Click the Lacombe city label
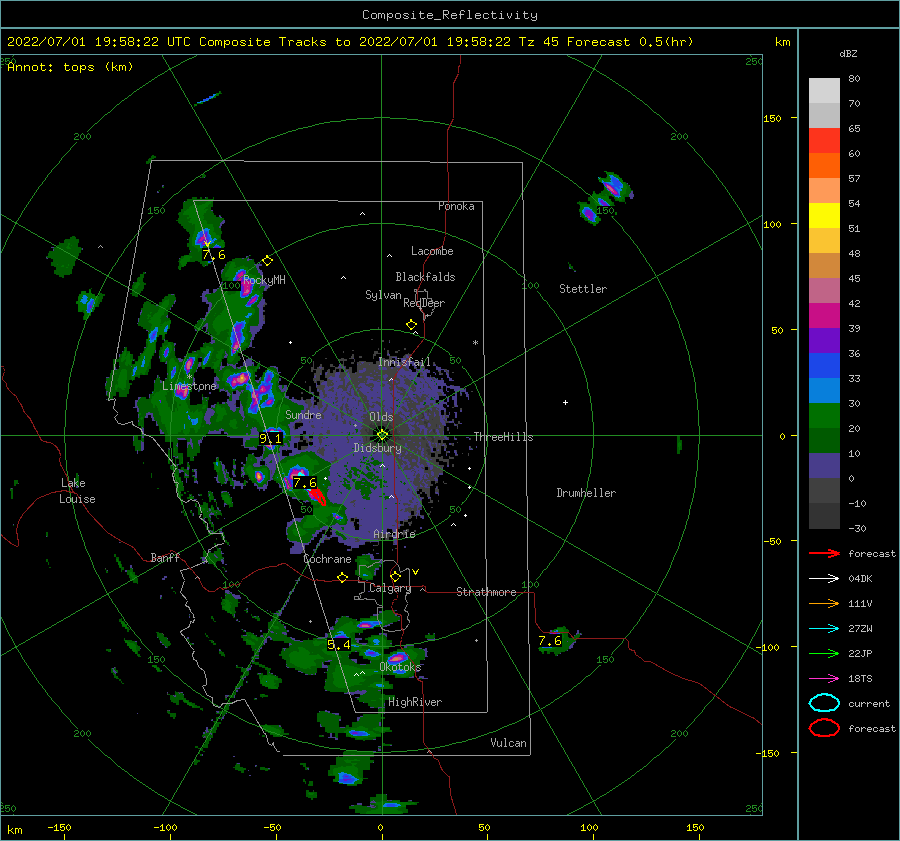The image size is (900, 841). pyautogui.click(x=432, y=251)
